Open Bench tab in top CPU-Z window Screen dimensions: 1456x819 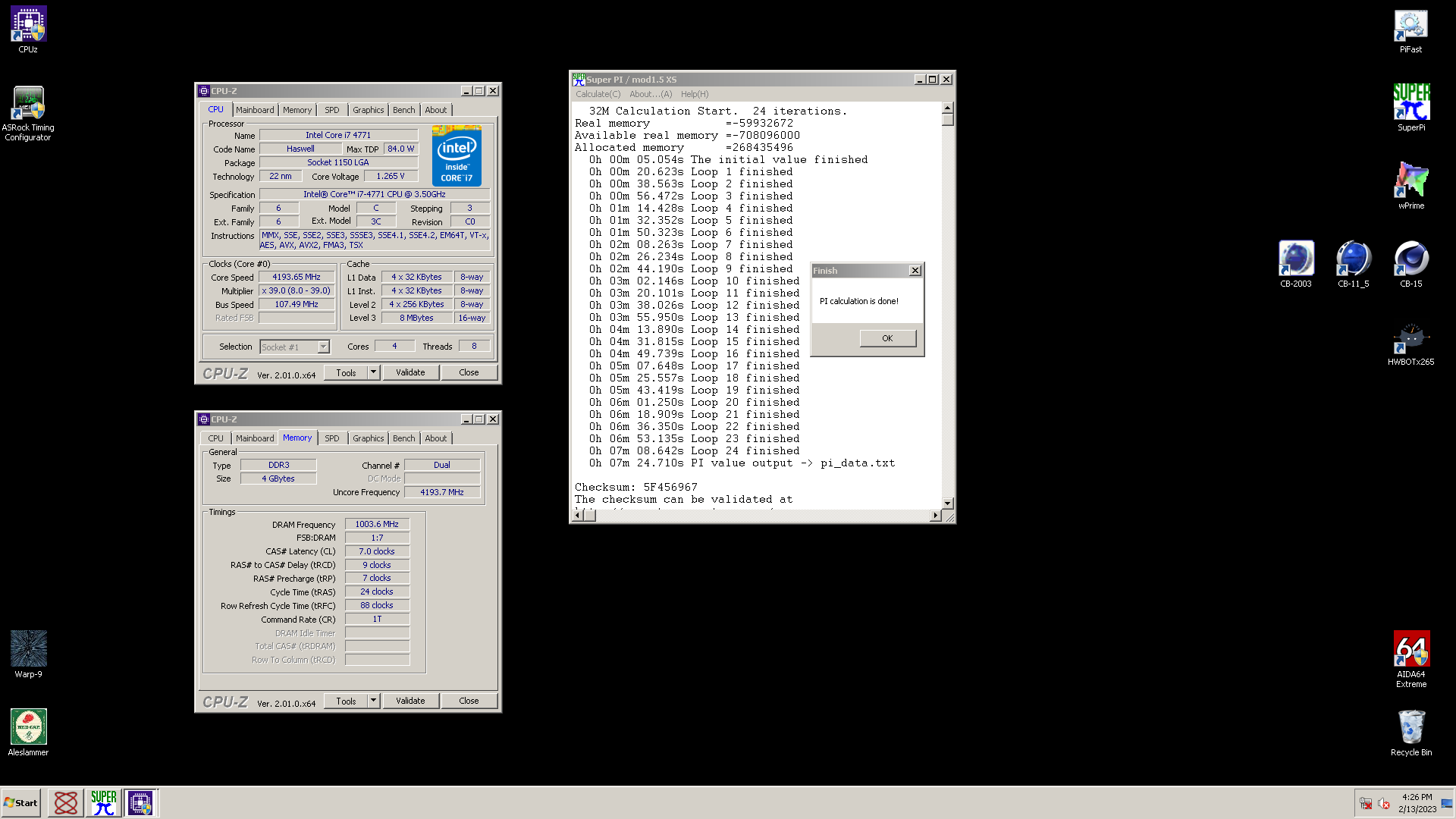point(404,110)
